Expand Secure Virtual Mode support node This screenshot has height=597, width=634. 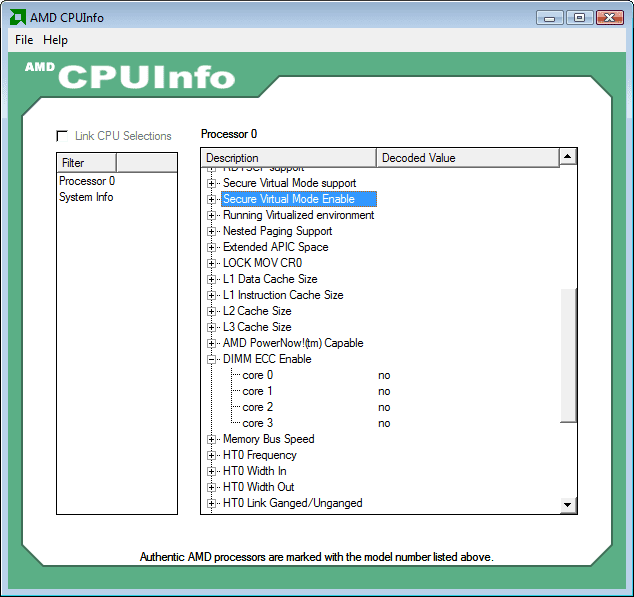point(211,184)
